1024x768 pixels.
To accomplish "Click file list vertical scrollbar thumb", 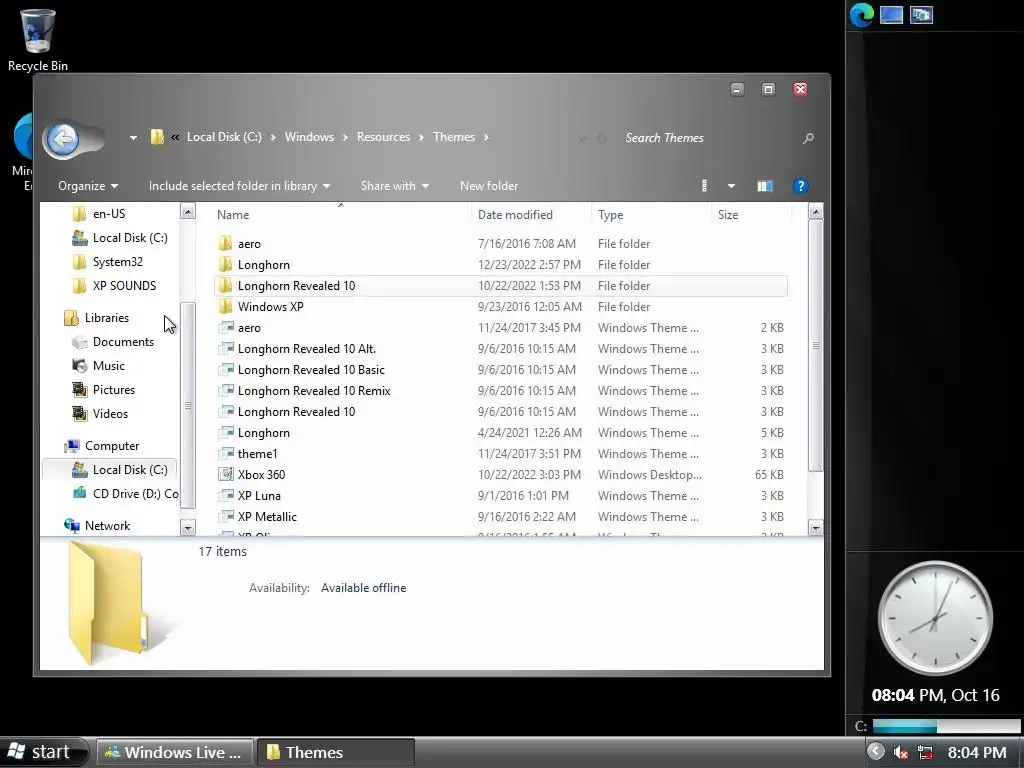I will [x=816, y=345].
